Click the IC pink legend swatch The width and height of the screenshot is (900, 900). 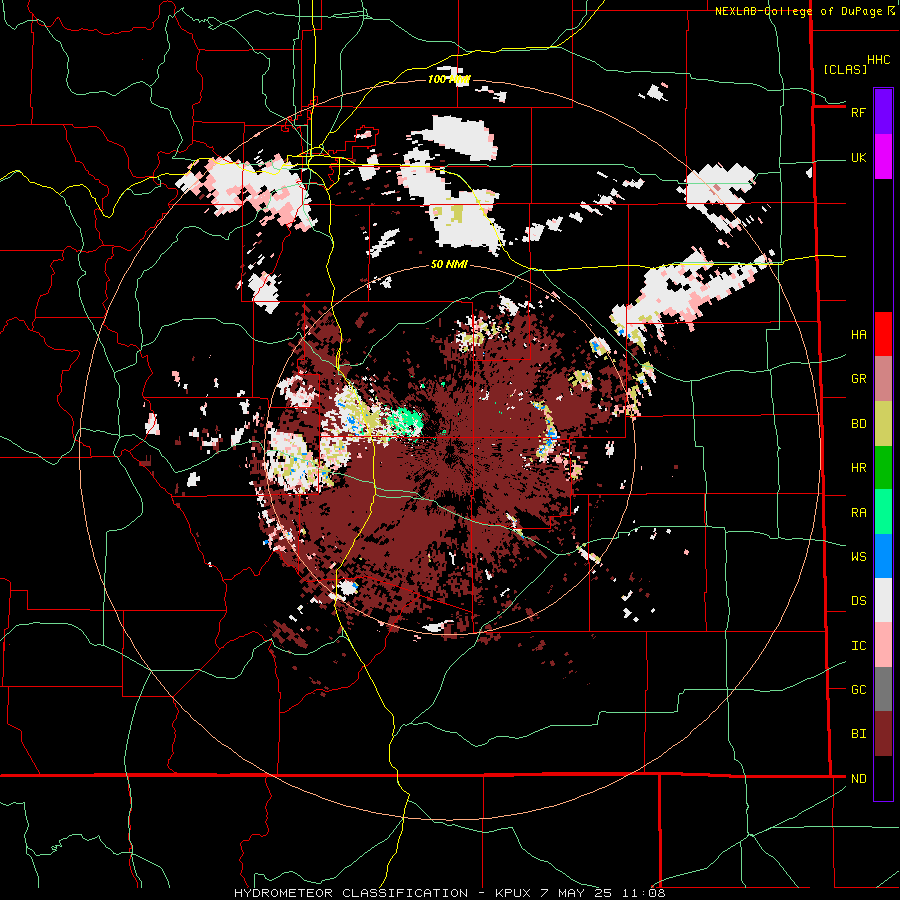click(x=883, y=645)
